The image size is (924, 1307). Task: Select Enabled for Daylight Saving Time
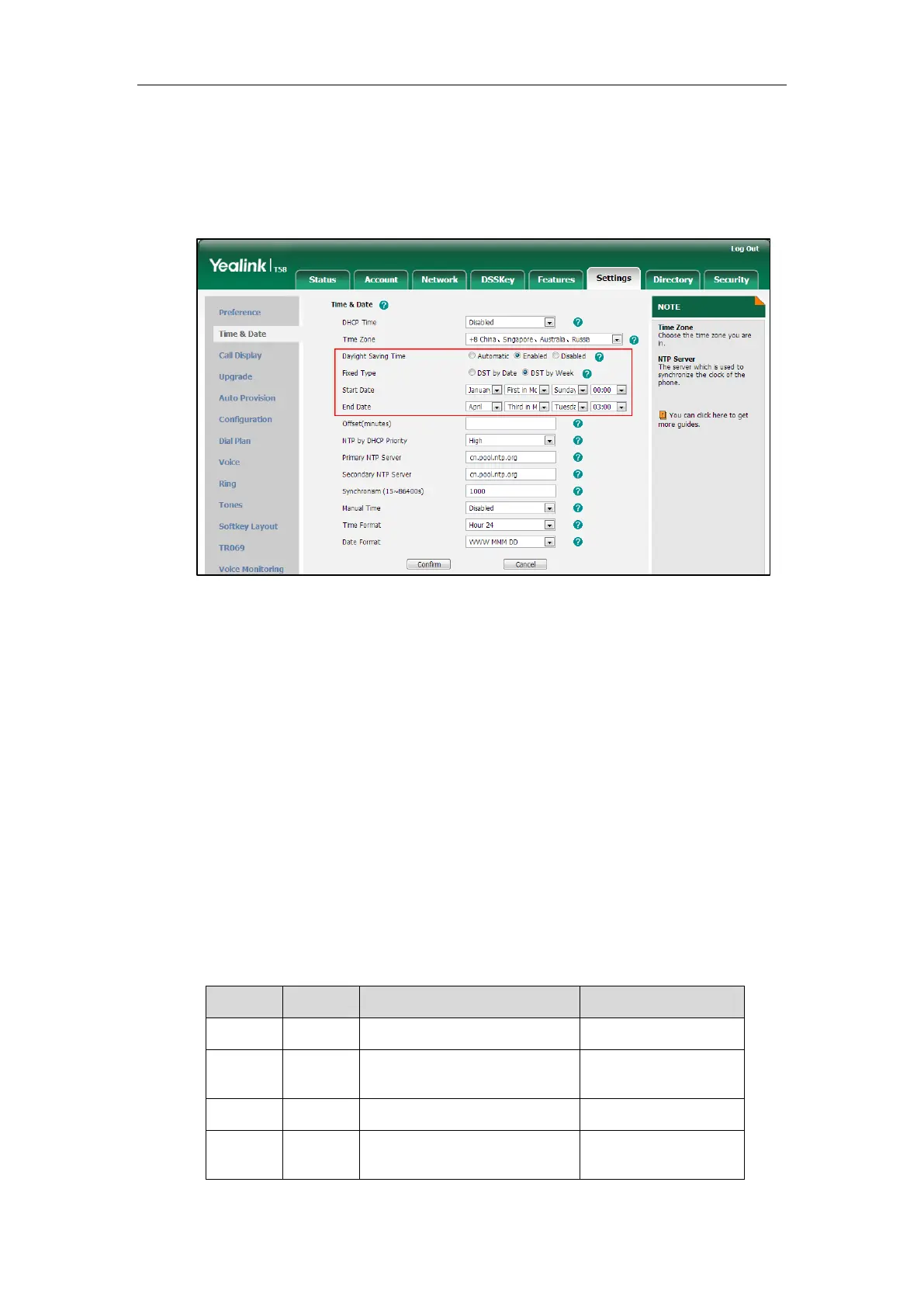517,356
